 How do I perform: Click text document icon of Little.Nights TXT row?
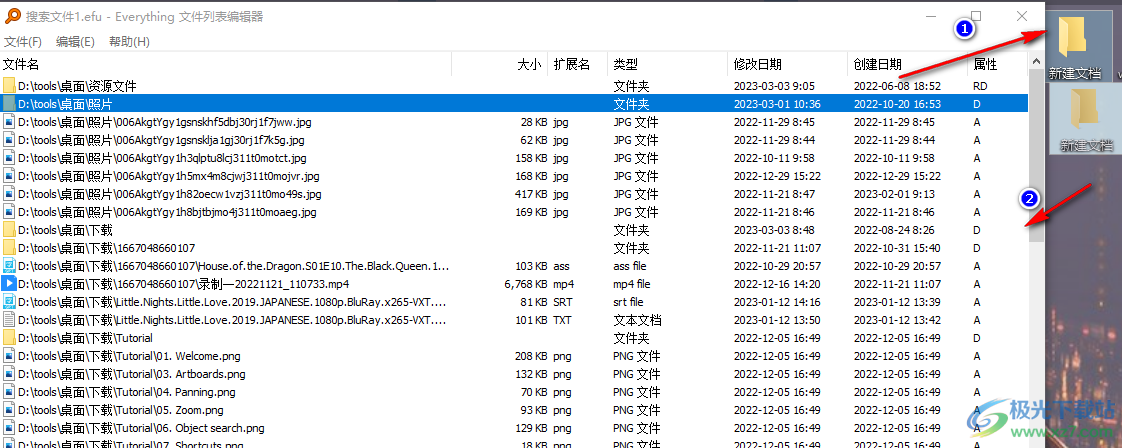(x=9, y=319)
